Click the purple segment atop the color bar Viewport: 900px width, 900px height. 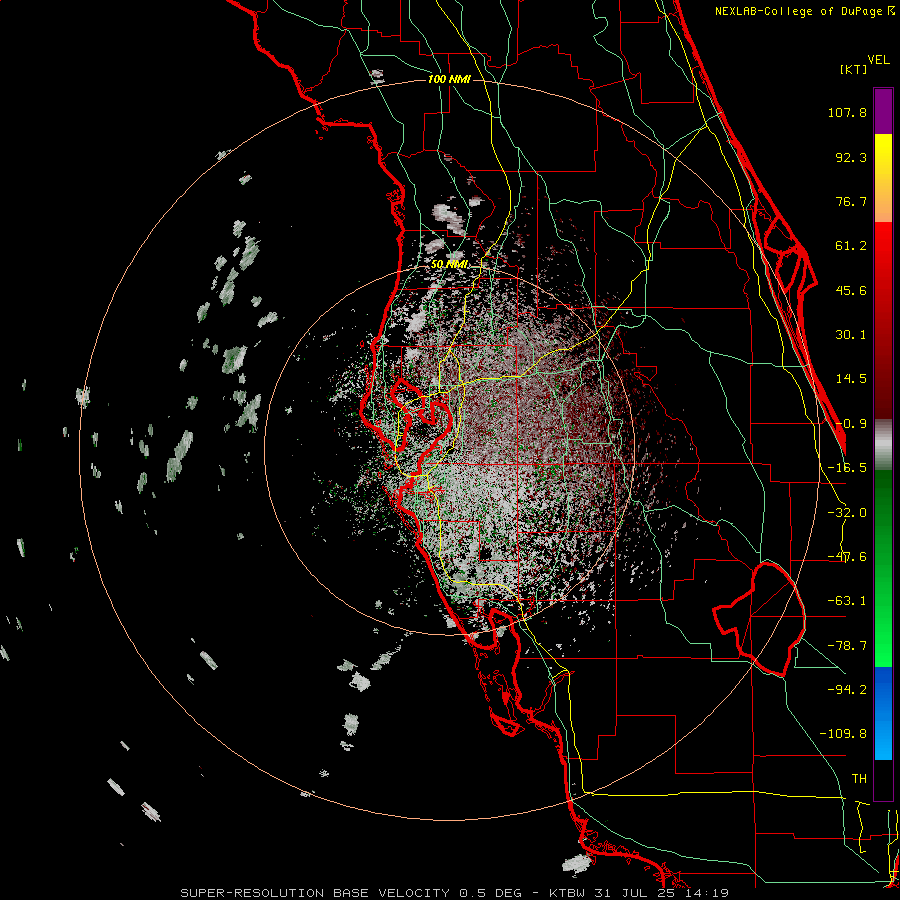[883, 111]
